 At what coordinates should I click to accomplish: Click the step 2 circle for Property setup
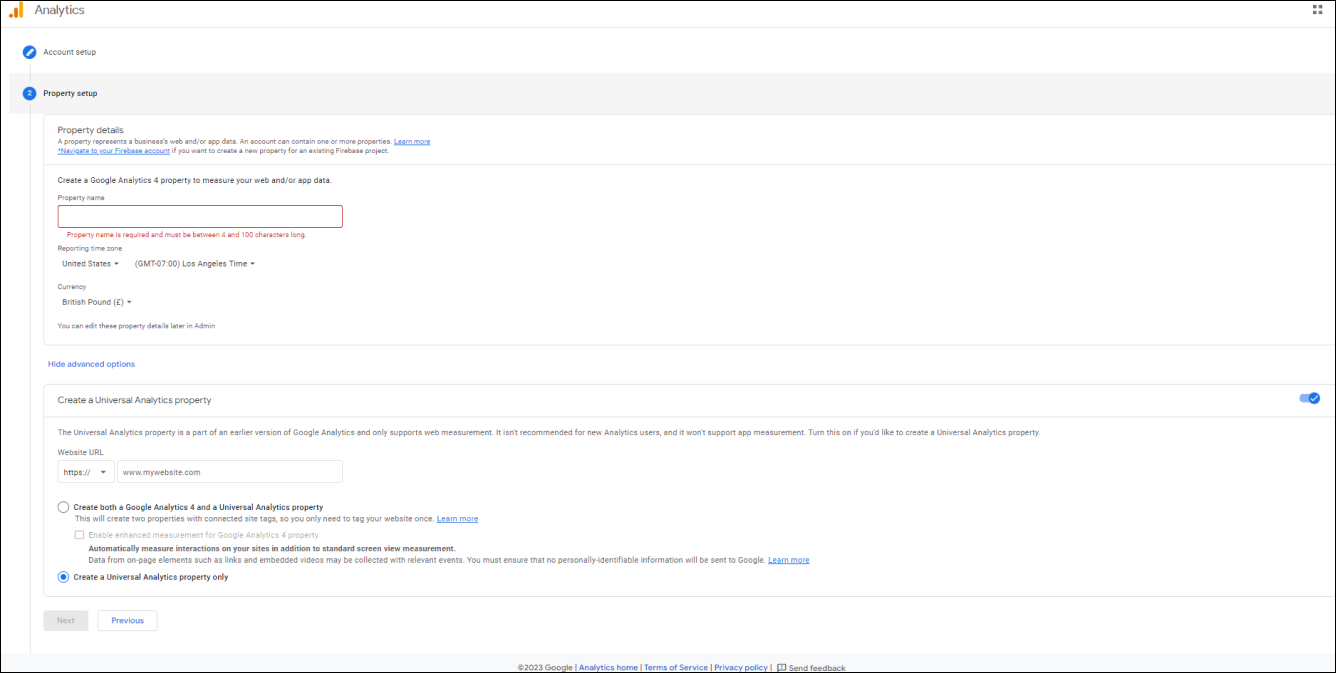click(x=30, y=93)
